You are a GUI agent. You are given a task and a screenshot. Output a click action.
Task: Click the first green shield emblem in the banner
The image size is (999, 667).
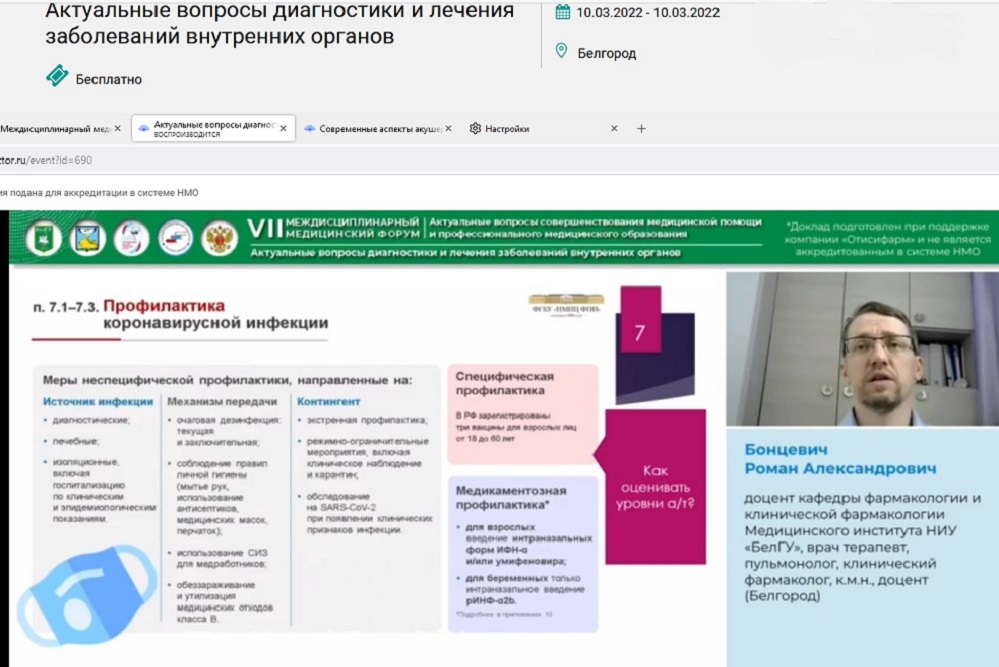43,238
